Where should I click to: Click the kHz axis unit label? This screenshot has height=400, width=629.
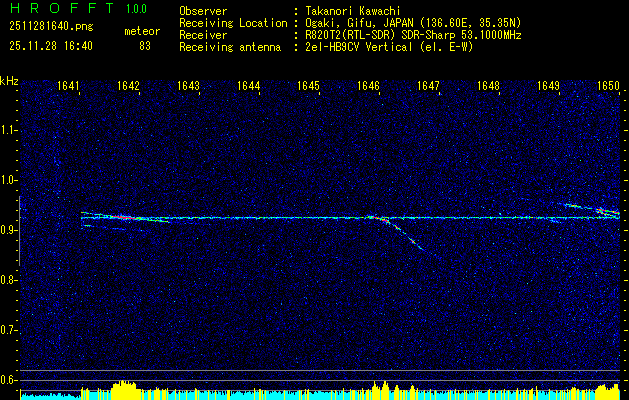tap(9, 81)
